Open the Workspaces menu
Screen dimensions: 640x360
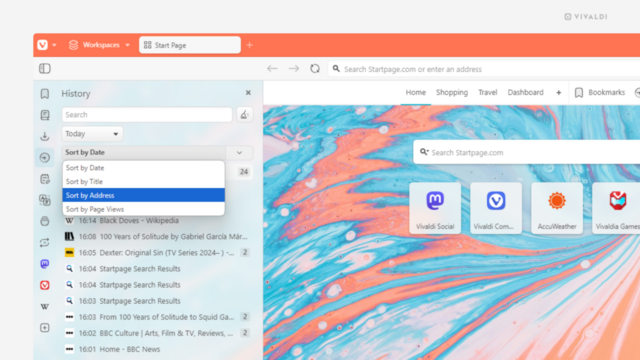(x=99, y=45)
